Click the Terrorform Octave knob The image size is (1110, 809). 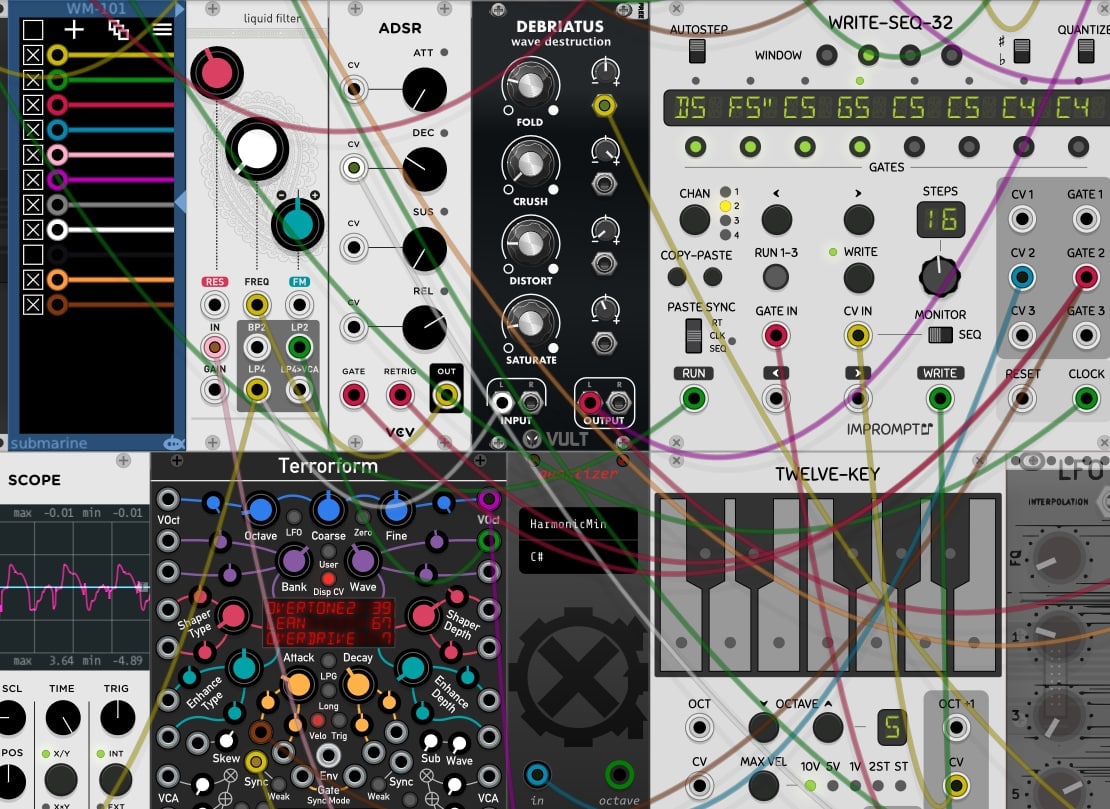pyautogui.click(x=261, y=510)
